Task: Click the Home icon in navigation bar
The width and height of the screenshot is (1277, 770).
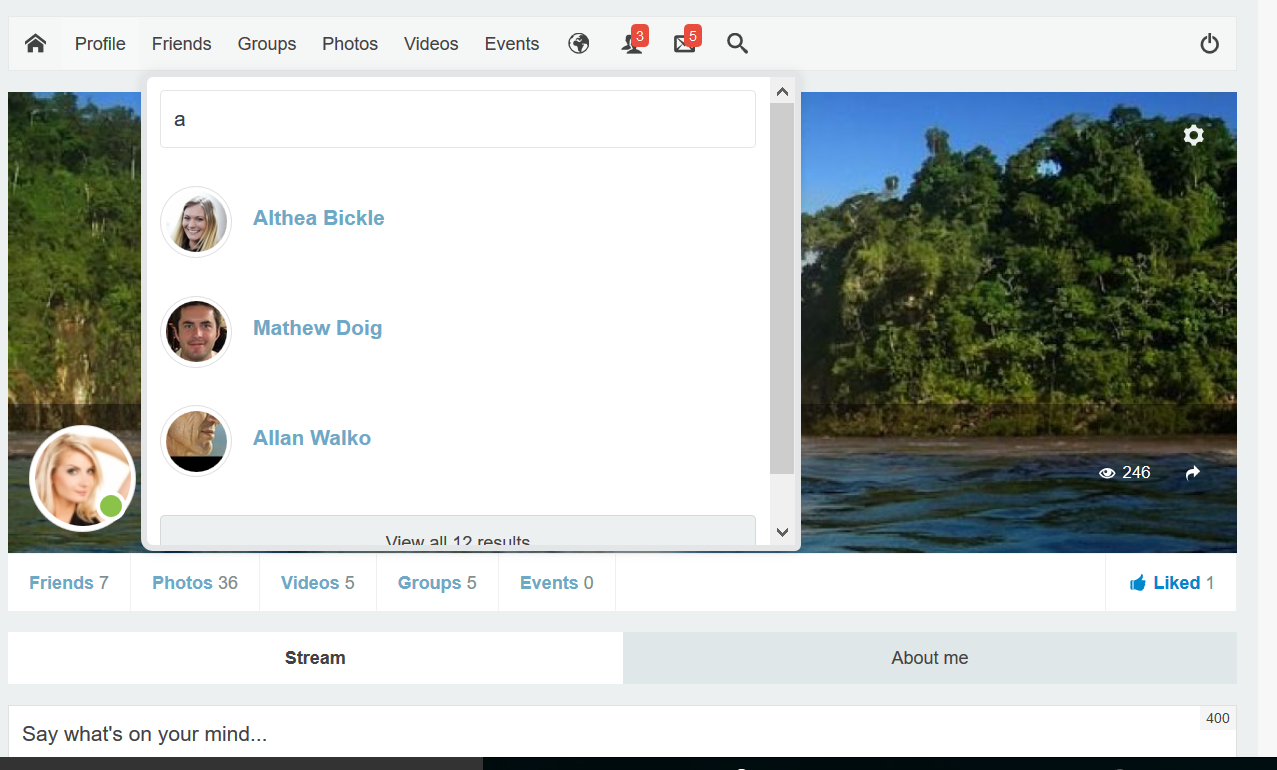Action: [36, 44]
